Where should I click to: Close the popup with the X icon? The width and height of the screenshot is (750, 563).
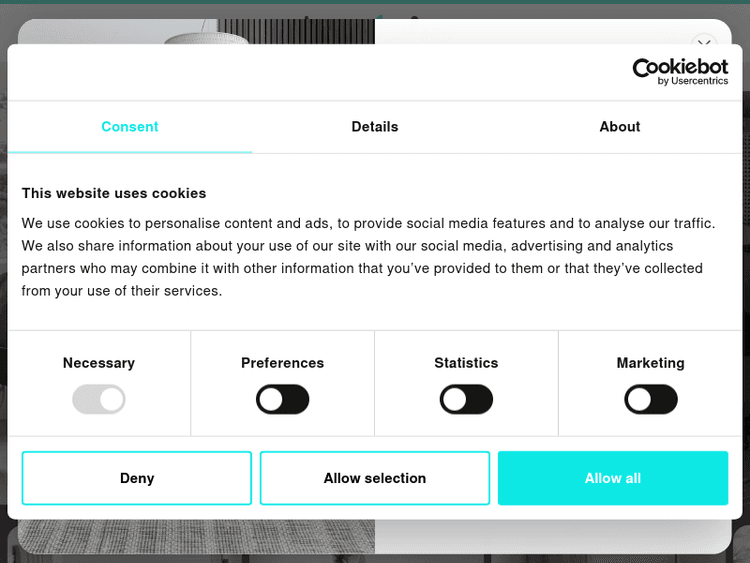tap(704, 39)
